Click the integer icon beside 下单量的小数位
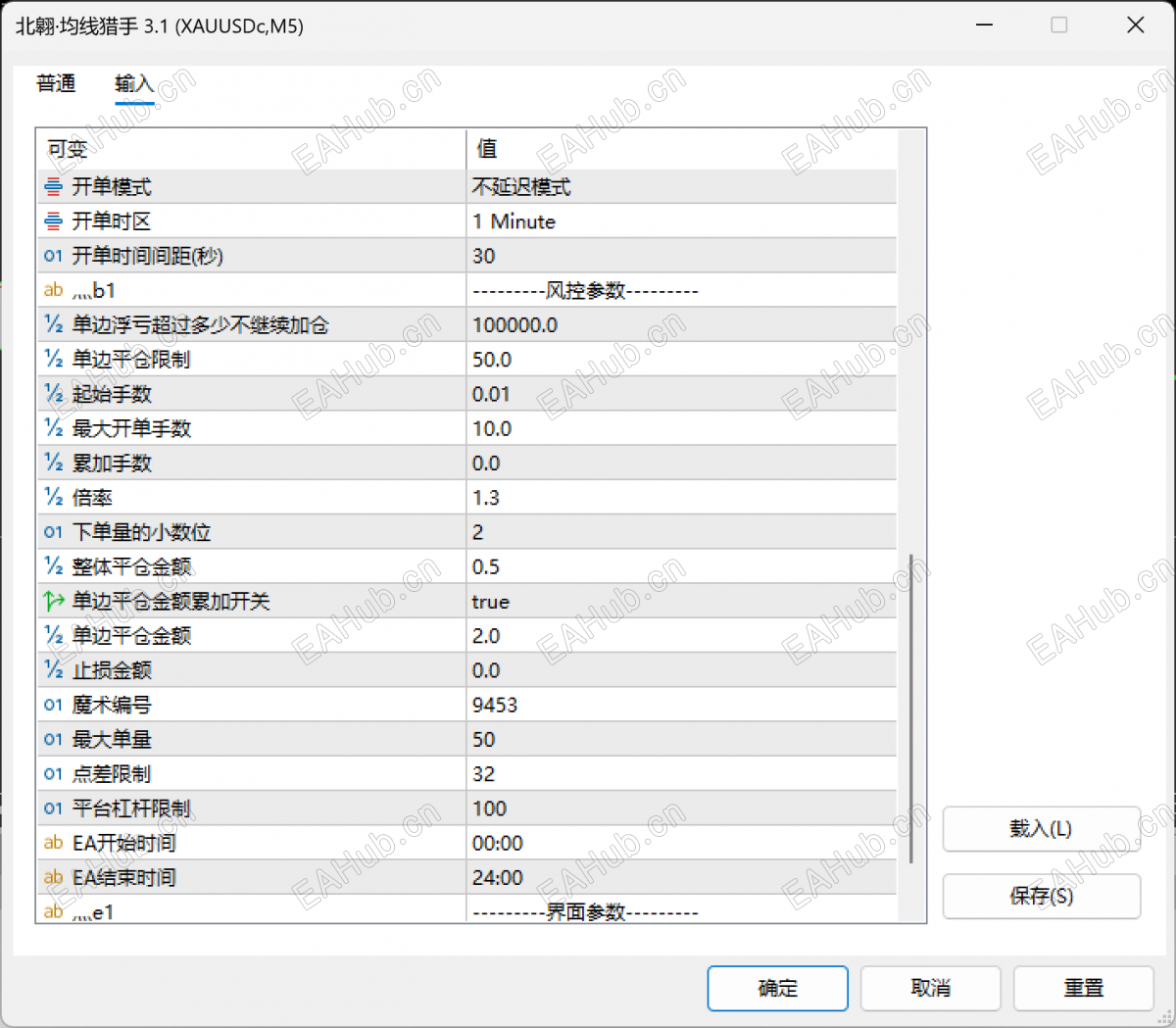1176x1028 pixels. point(54,532)
